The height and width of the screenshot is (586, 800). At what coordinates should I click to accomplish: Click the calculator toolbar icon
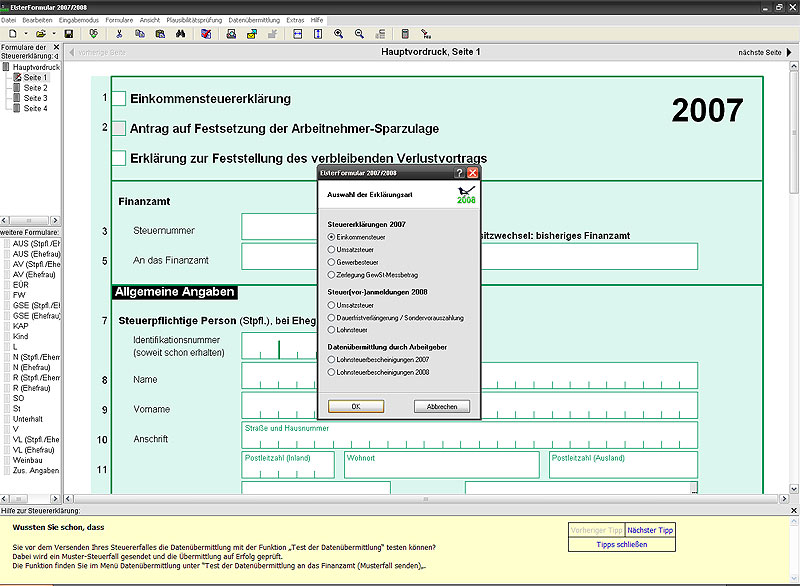405,34
